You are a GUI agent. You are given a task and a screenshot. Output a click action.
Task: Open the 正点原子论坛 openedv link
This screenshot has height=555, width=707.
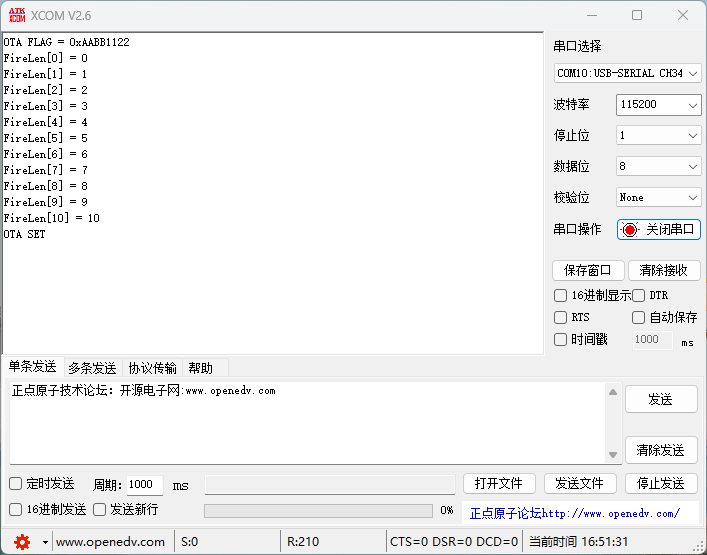(575, 513)
